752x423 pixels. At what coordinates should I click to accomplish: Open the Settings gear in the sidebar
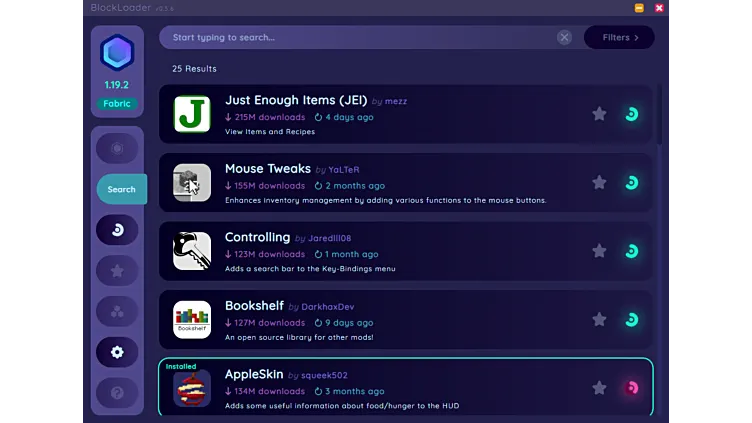[x=117, y=352]
